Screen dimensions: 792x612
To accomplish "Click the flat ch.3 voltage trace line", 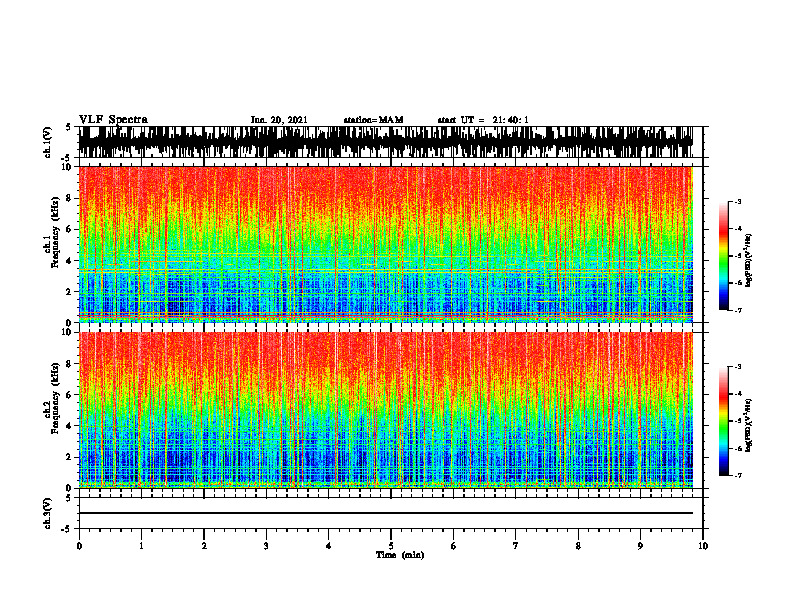I will [x=385, y=513].
